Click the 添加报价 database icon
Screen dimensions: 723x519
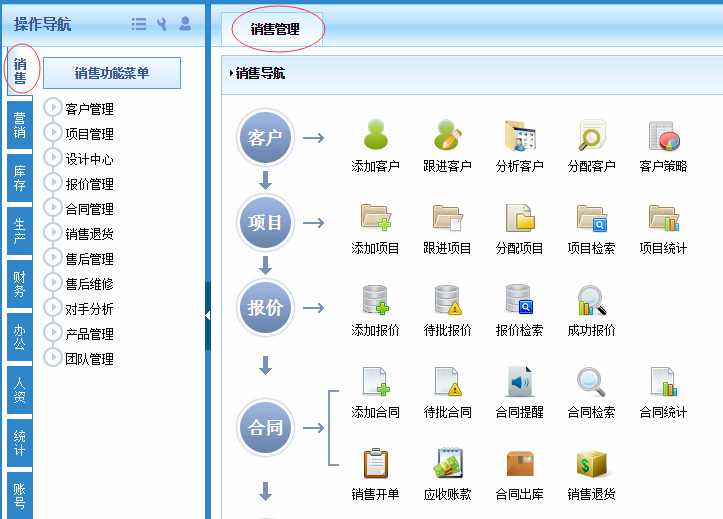coord(375,300)
